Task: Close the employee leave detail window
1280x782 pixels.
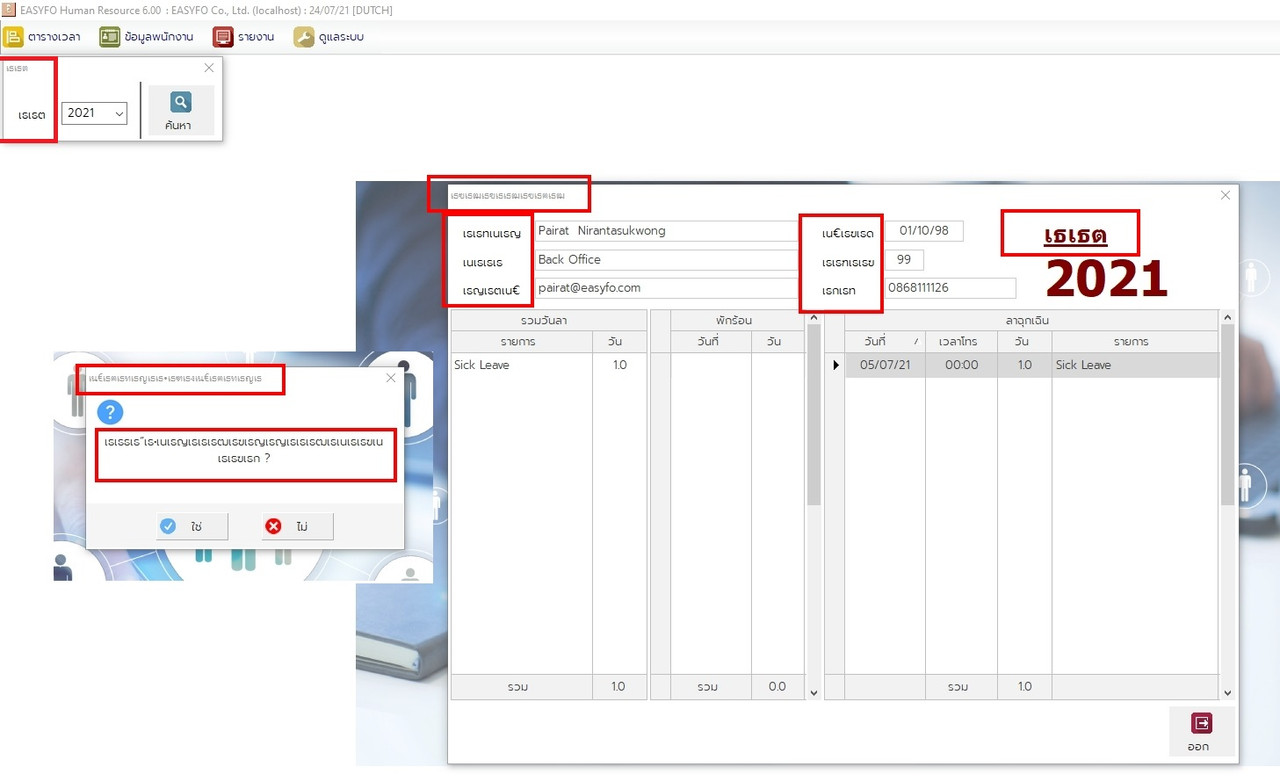Action: pos(1225,195)
